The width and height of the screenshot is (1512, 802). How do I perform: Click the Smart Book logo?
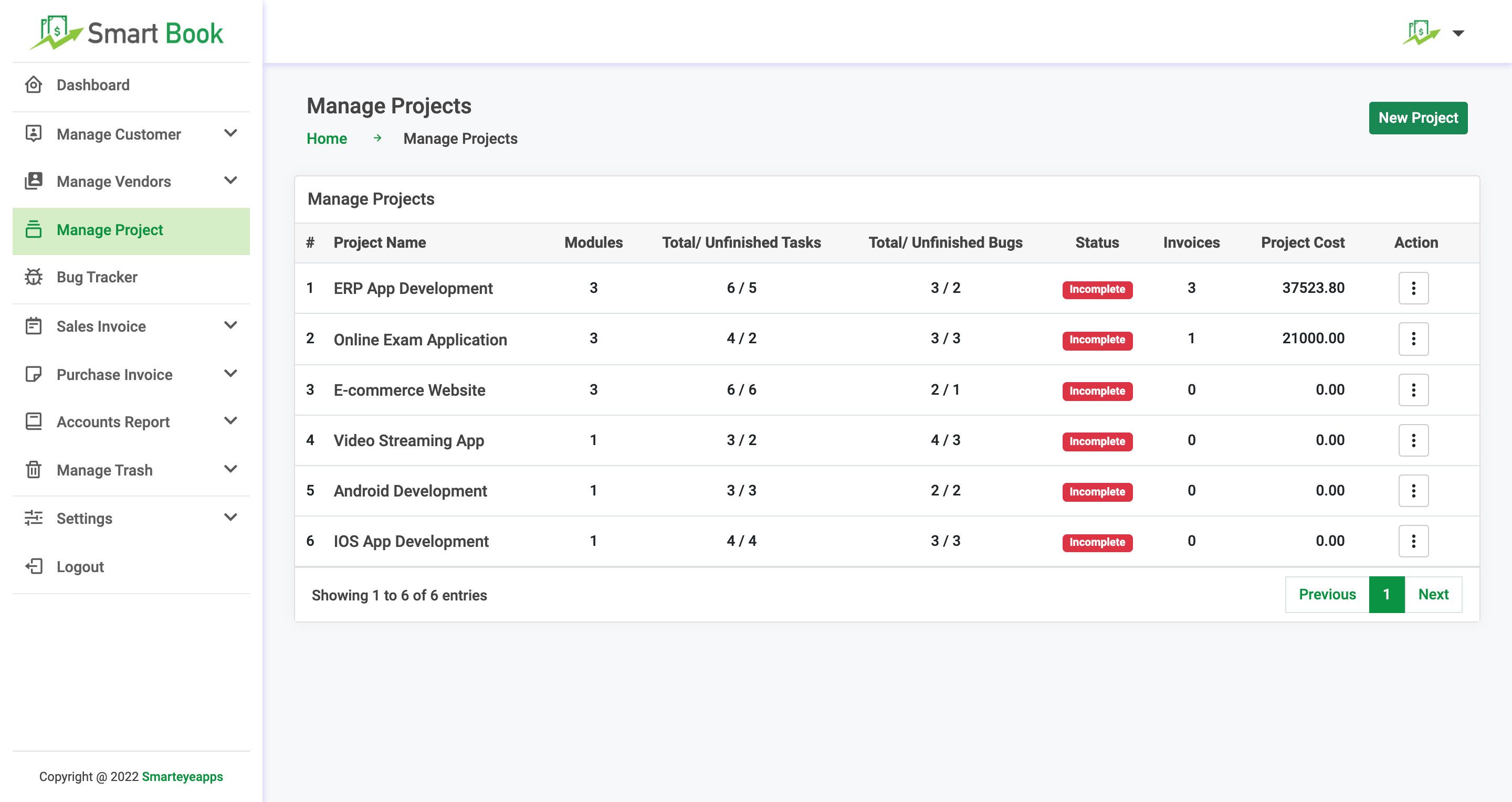click(x=126, y=33)
